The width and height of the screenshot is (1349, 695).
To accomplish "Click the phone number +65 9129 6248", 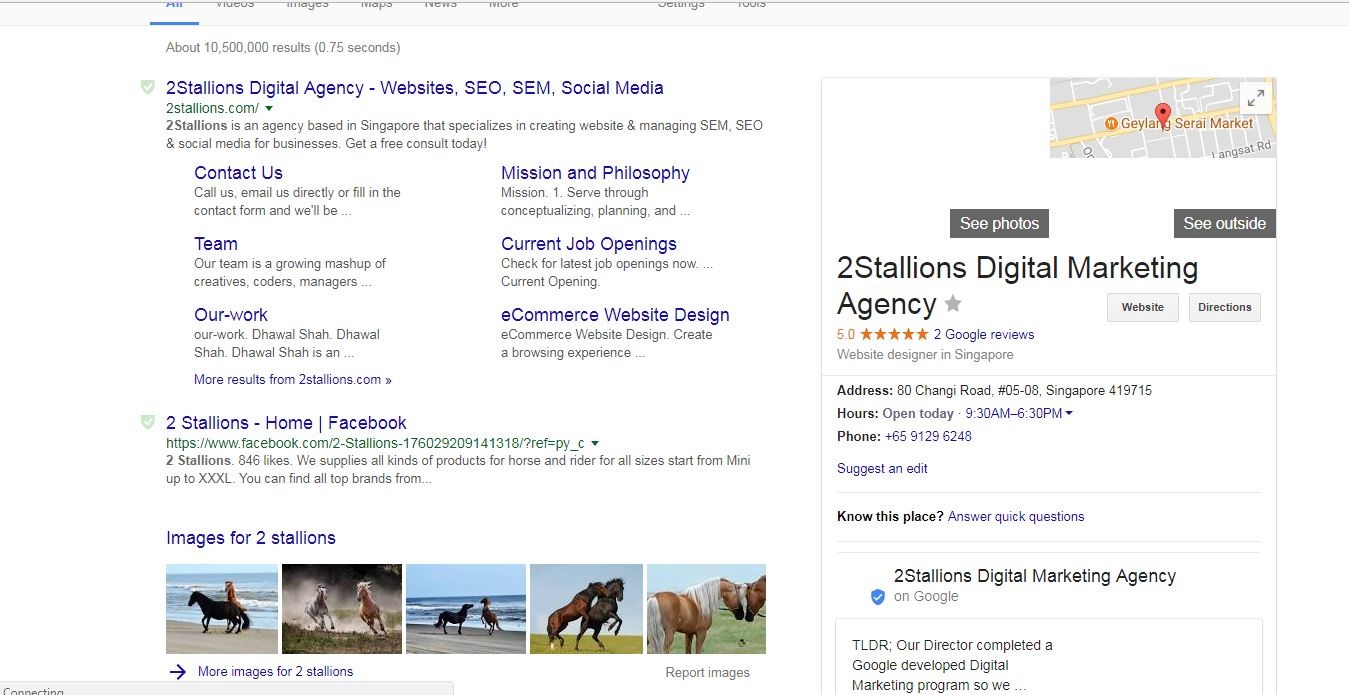I will [x=928, y=437].
